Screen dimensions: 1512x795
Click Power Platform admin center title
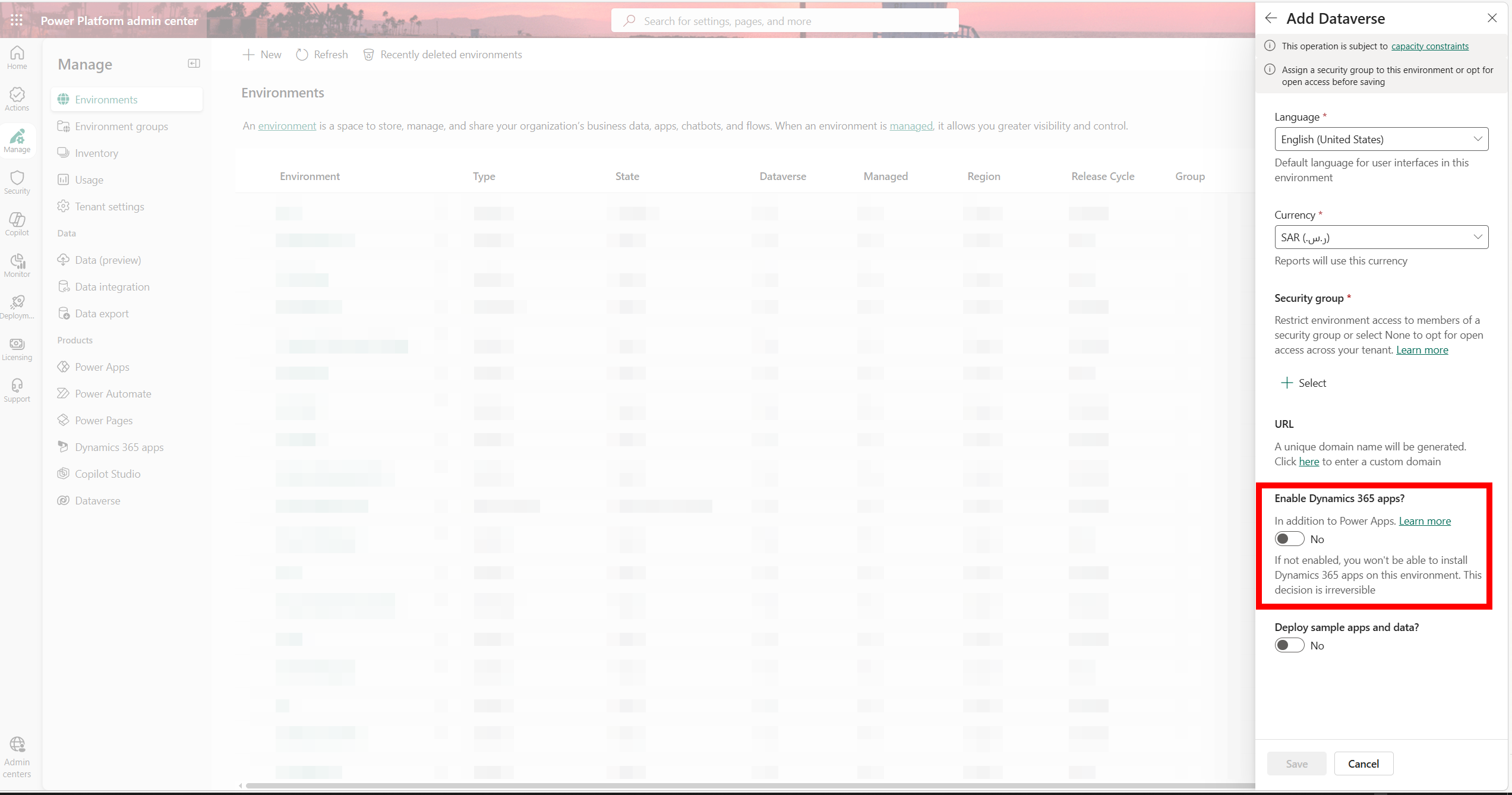pyautogui.click(x=119, y=21)
